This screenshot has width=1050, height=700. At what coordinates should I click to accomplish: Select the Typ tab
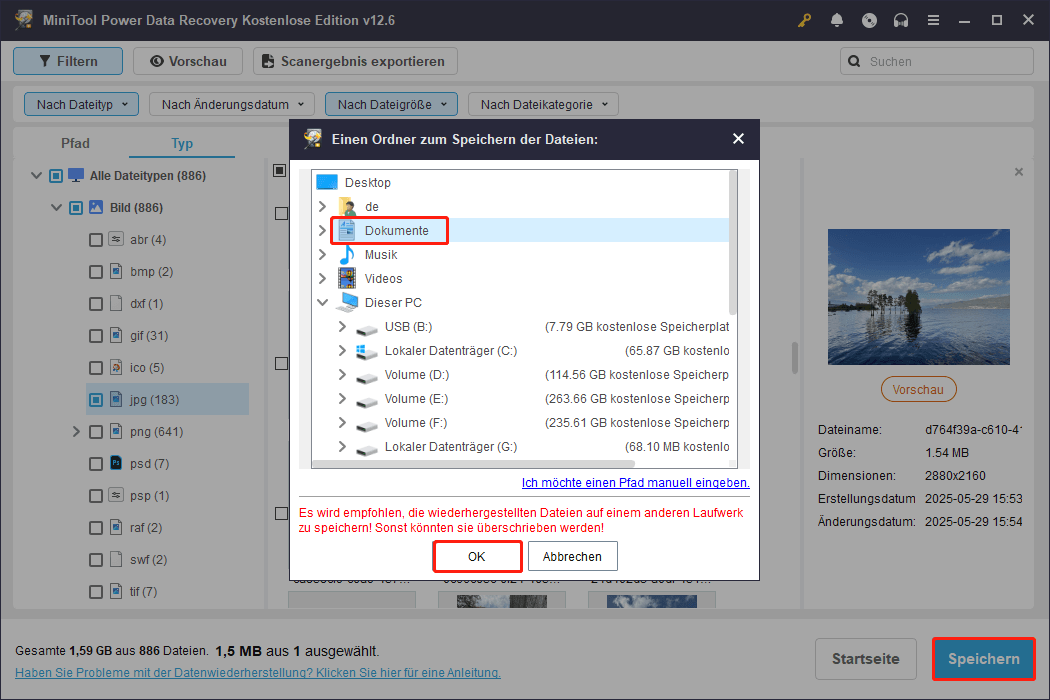(181, 143)
